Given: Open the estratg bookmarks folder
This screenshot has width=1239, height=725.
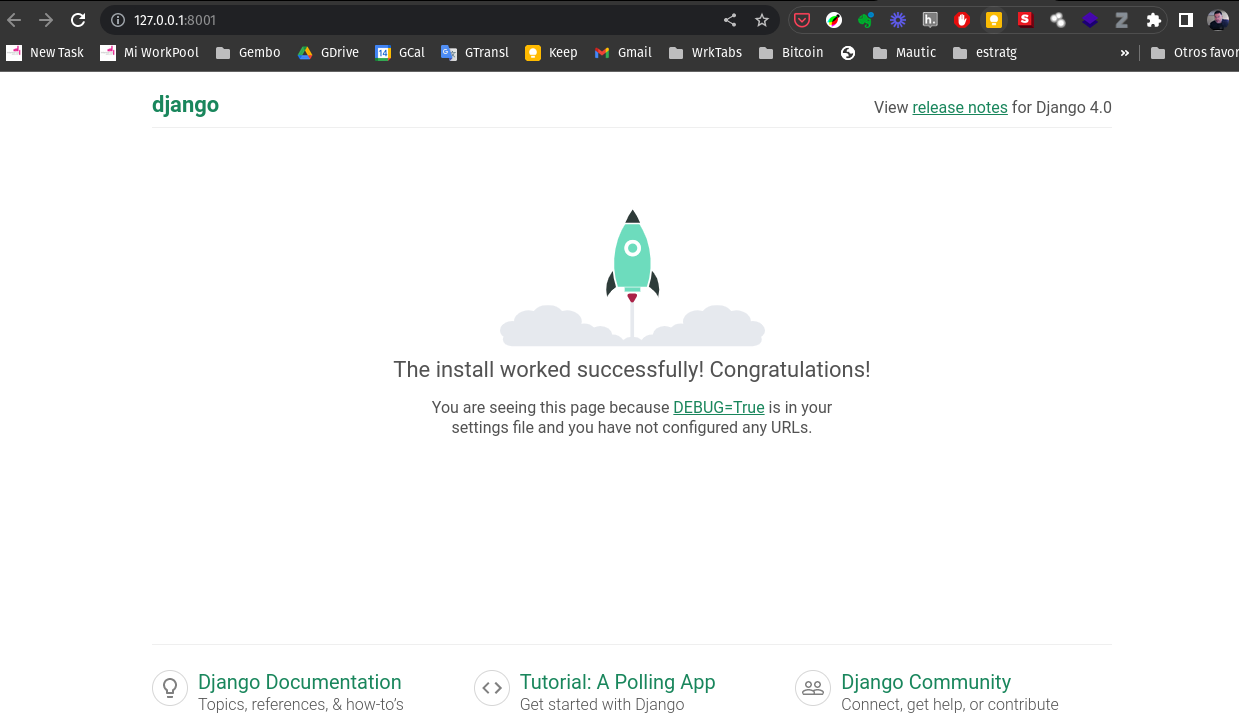Looking at the screenshot, I should [x=985, y=53].
